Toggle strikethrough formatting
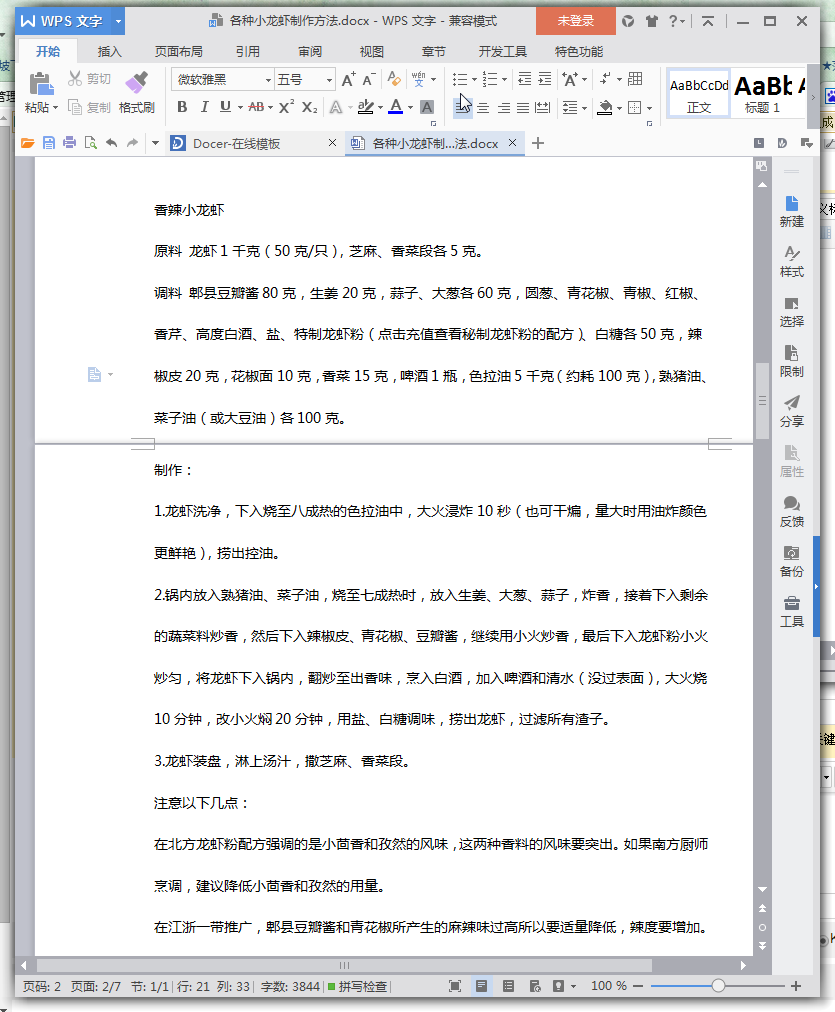Image resolution: width=835 pixels, height=1012 pixels. (256, 107)
